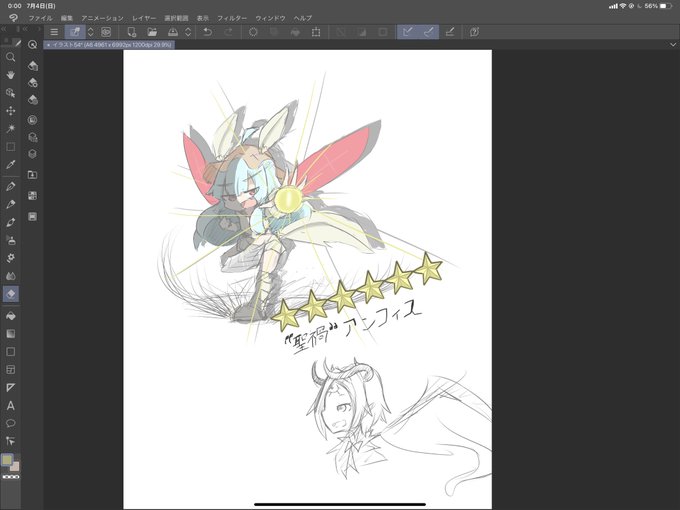Pick the main drawing color swatch
The height and width of the screenshot is (510, 680).
pyautogui.click(x=7, y=460)
